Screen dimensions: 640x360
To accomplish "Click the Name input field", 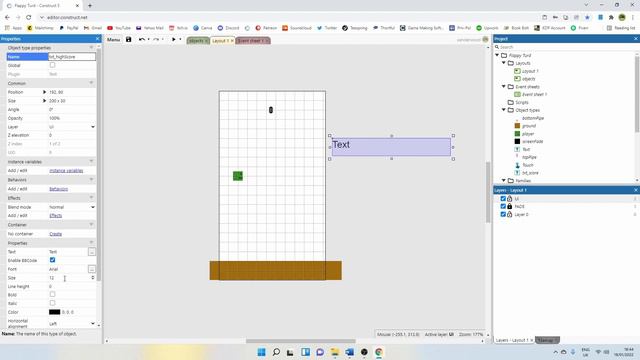I will (x=72, y=57).
